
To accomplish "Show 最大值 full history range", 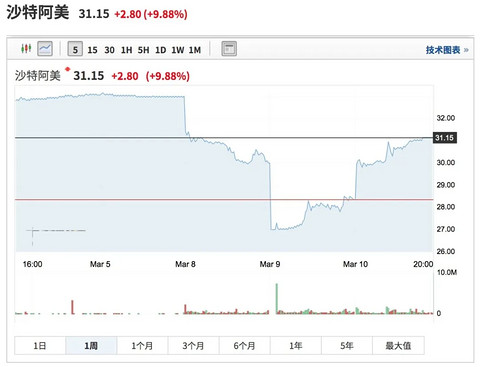I will click(398, 345).
